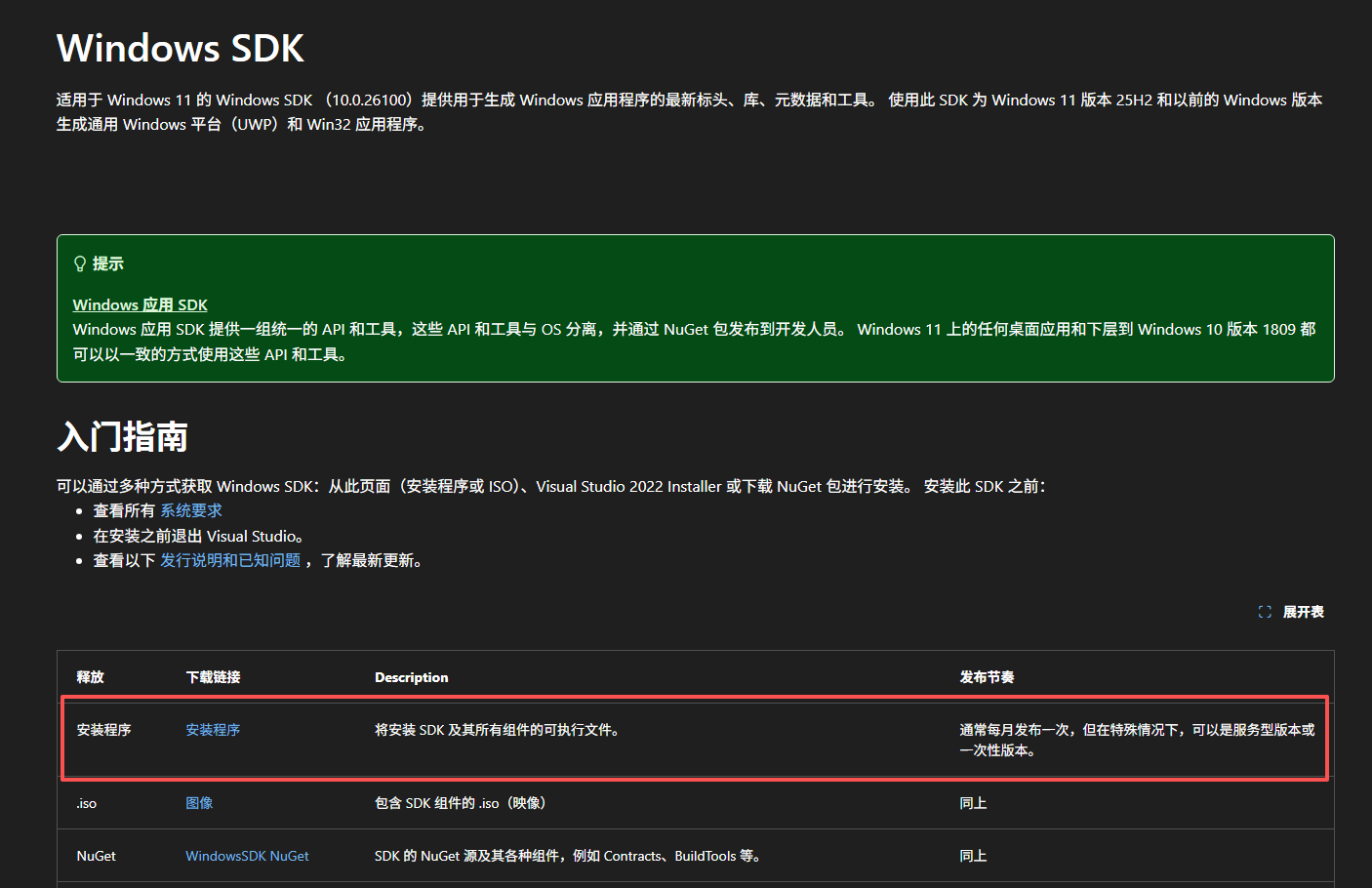Open the 系统要求 link
The width and height of the screenshot is (1372, 888).
(x=191, y=510)
